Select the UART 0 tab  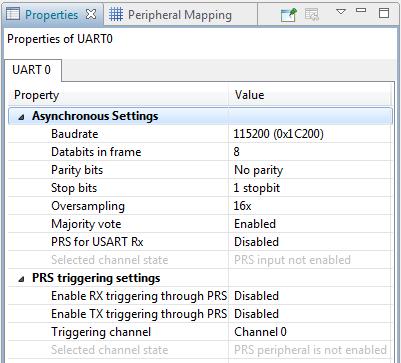coord(32,70)
